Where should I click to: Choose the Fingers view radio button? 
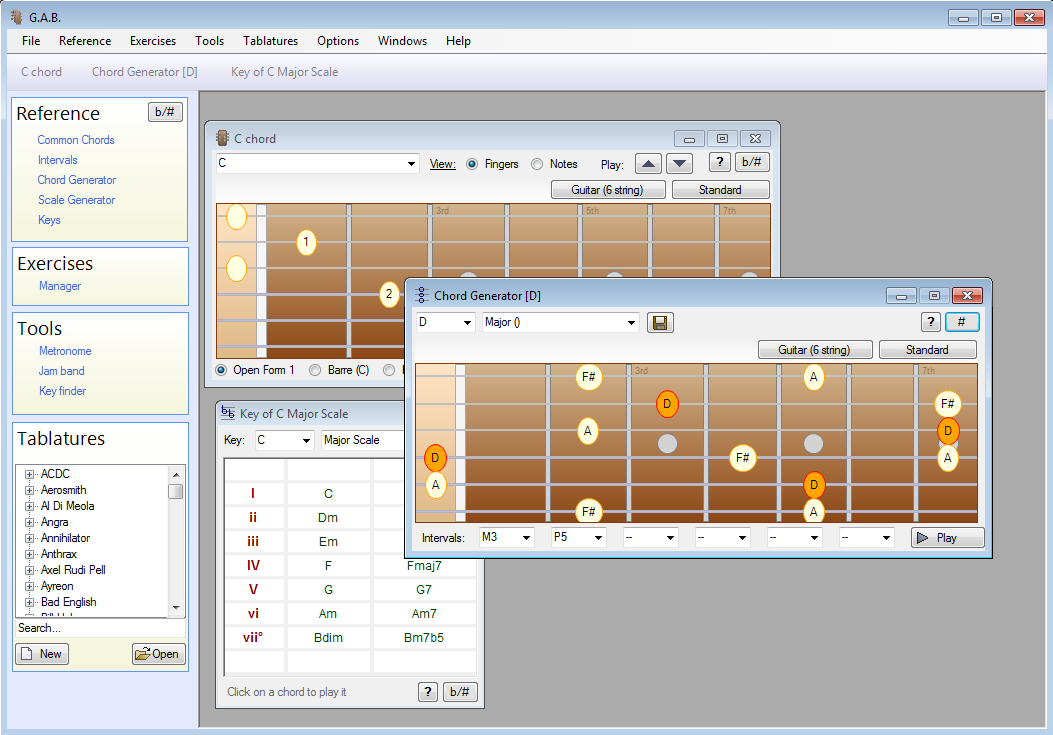[x=472, y=164]
